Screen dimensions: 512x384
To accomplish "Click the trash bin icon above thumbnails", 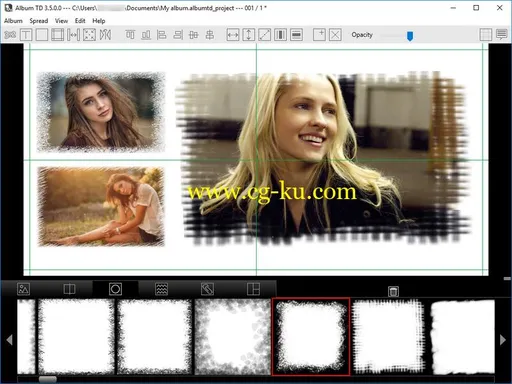I will 393,291.
